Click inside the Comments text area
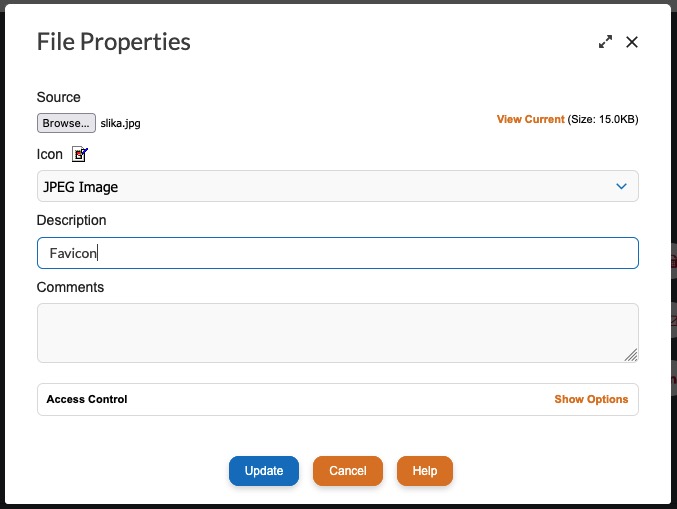Screen dimensions: 677x509 (338, 333)
